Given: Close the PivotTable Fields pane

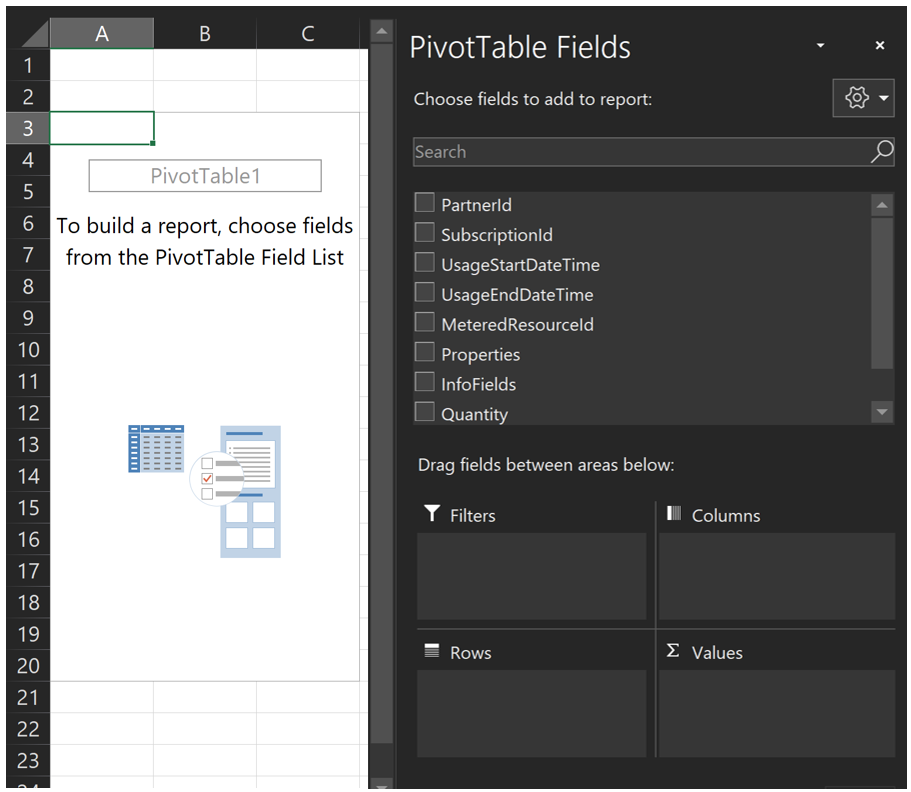Looking at the screenshot, I should pos(880,46).
